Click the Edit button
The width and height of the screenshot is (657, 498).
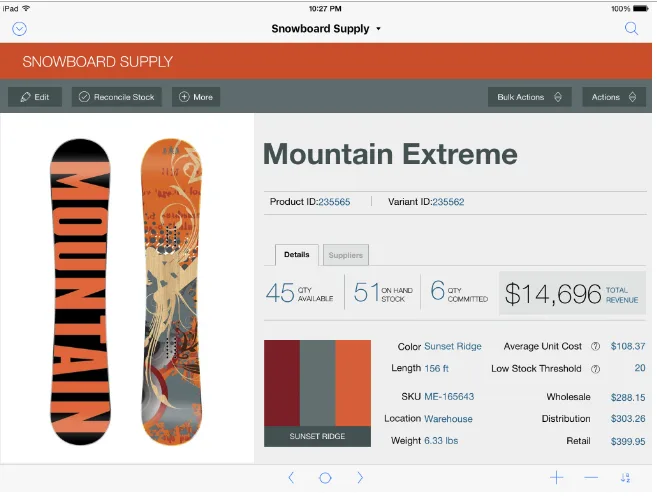(x=35, y=97)
